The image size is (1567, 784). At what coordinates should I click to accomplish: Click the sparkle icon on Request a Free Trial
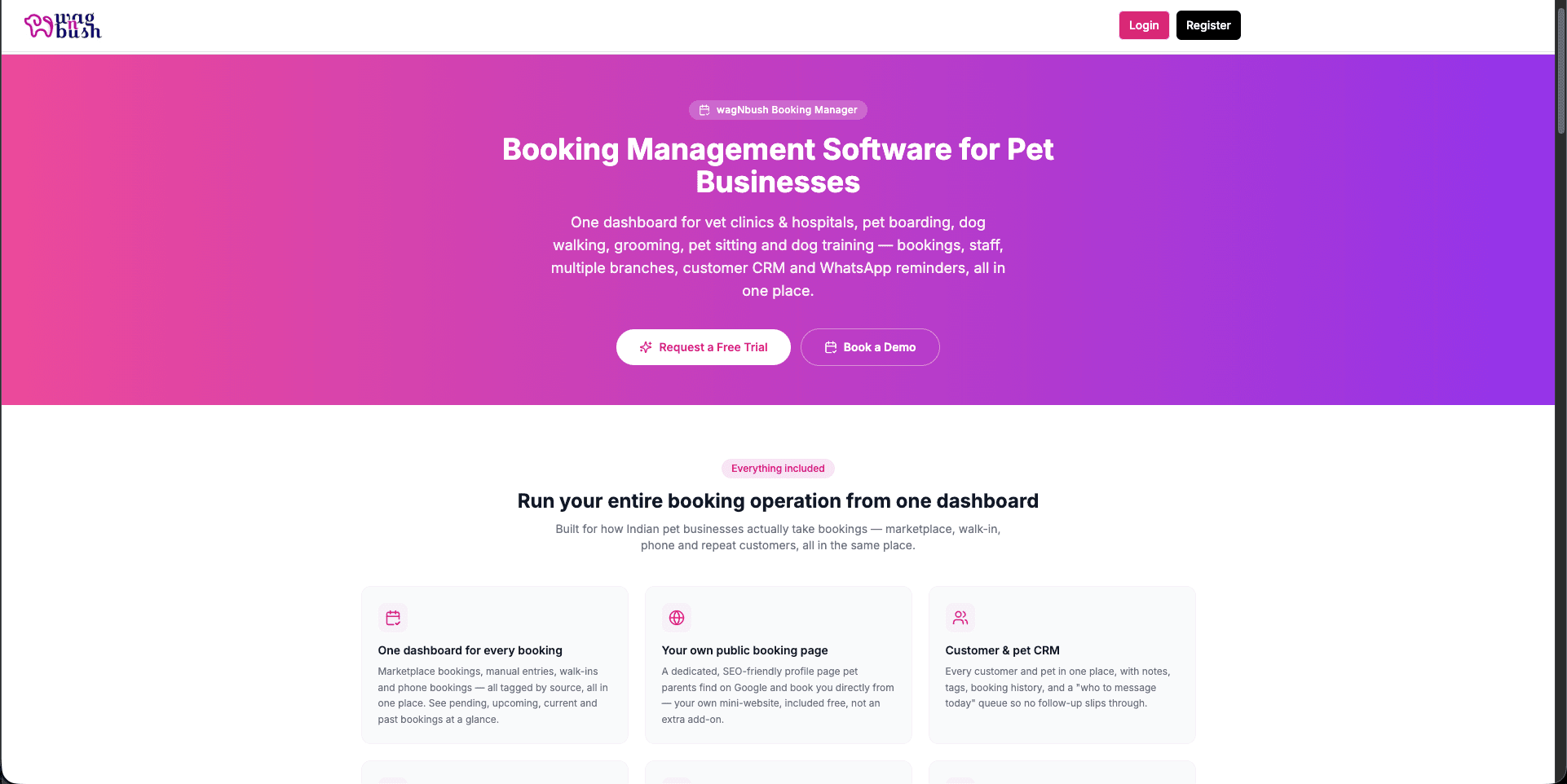coord(646,347)
